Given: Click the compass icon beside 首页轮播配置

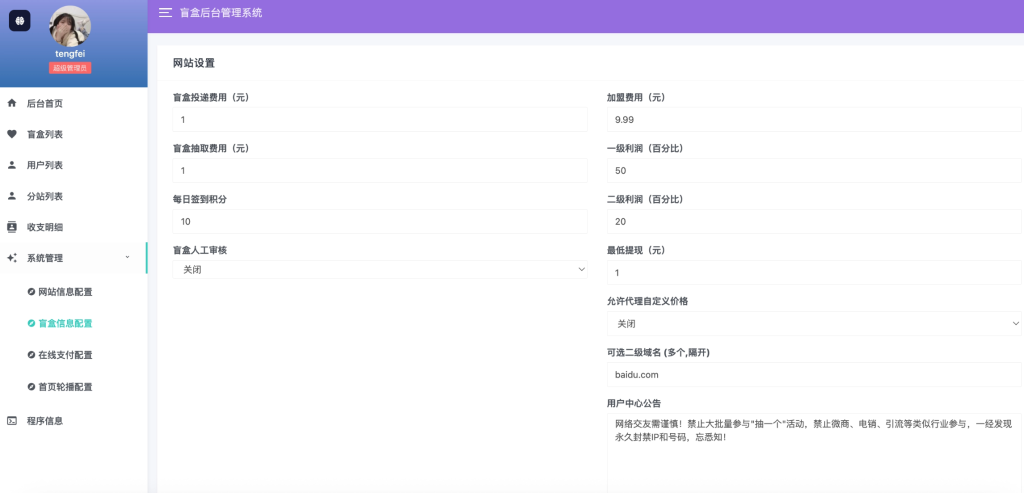Looking at the screenshot, I should (31, 387).
